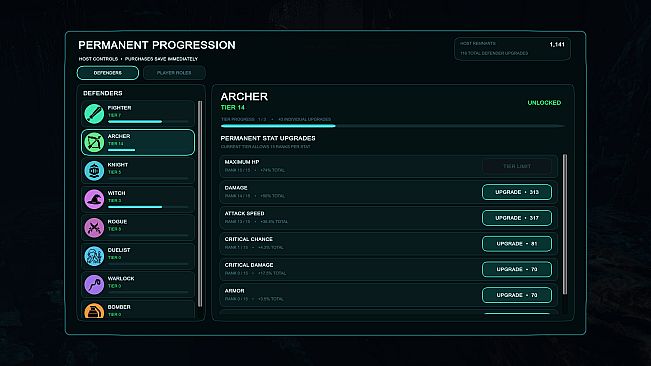Click the Knight helmet icon
This screenshot has height=366, width=651.
(94, 171)
